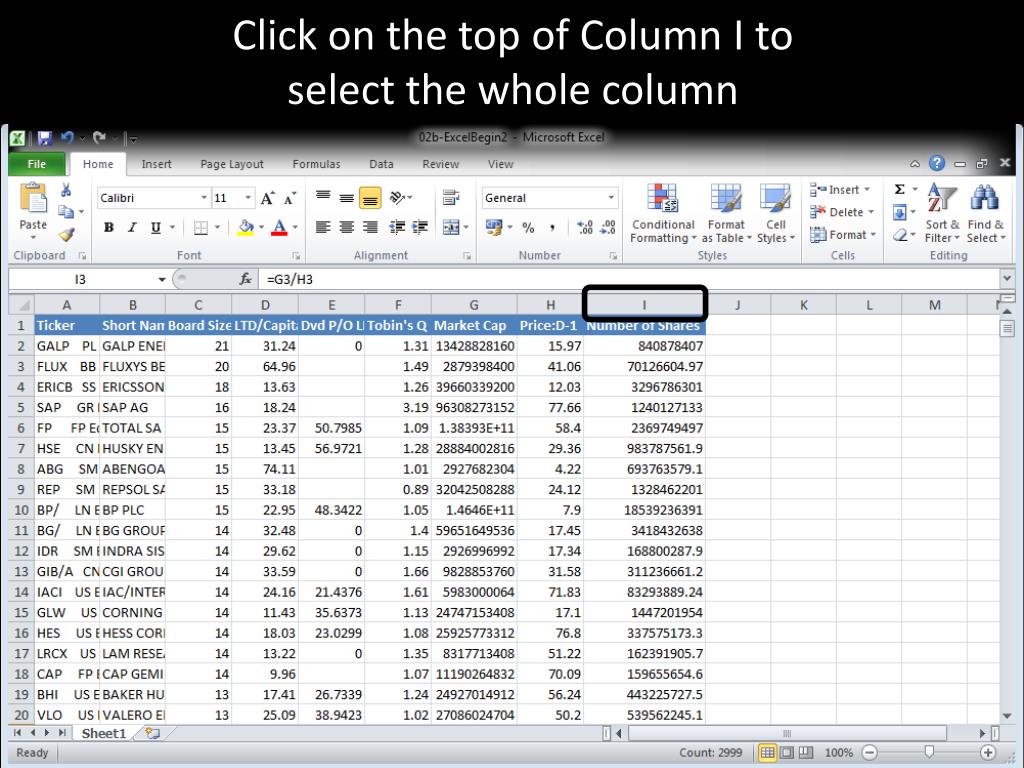This screenshot has height=768, width=1024.
Task: Click the Select All corner button
Action: [x=22, y=305]
